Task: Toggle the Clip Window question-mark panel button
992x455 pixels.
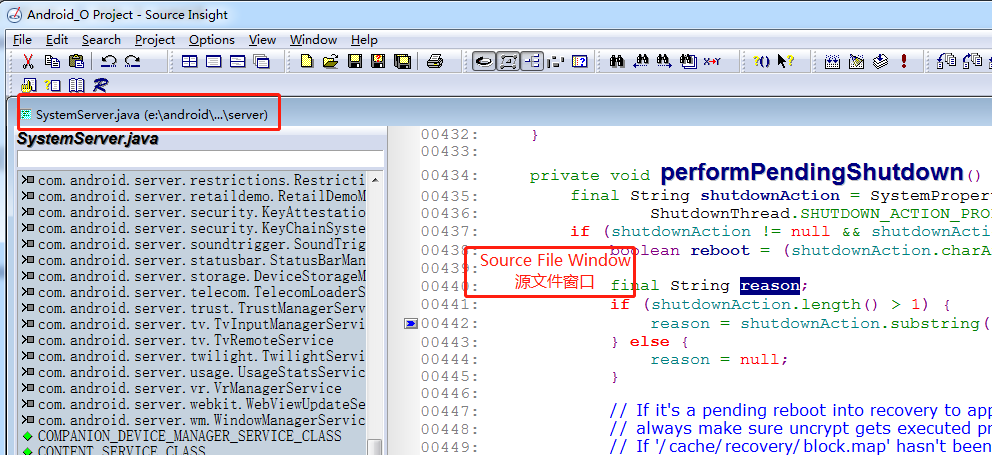Action: [x=580, y=61]
